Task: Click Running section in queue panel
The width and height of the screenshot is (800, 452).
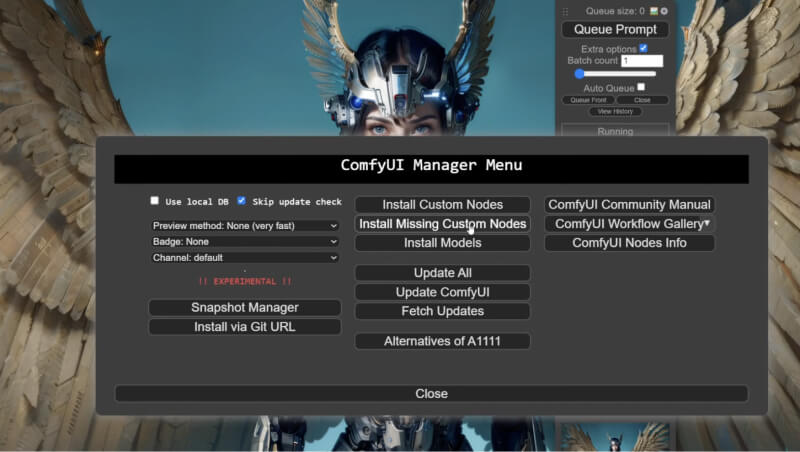Action: click(615, 131)
